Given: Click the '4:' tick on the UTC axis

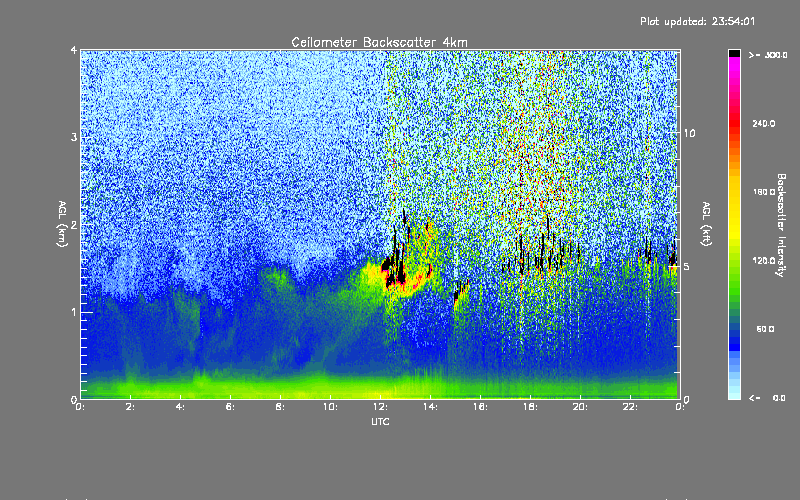Looking at the screenshot, I should pyautogui.click(x=181, y=407).
